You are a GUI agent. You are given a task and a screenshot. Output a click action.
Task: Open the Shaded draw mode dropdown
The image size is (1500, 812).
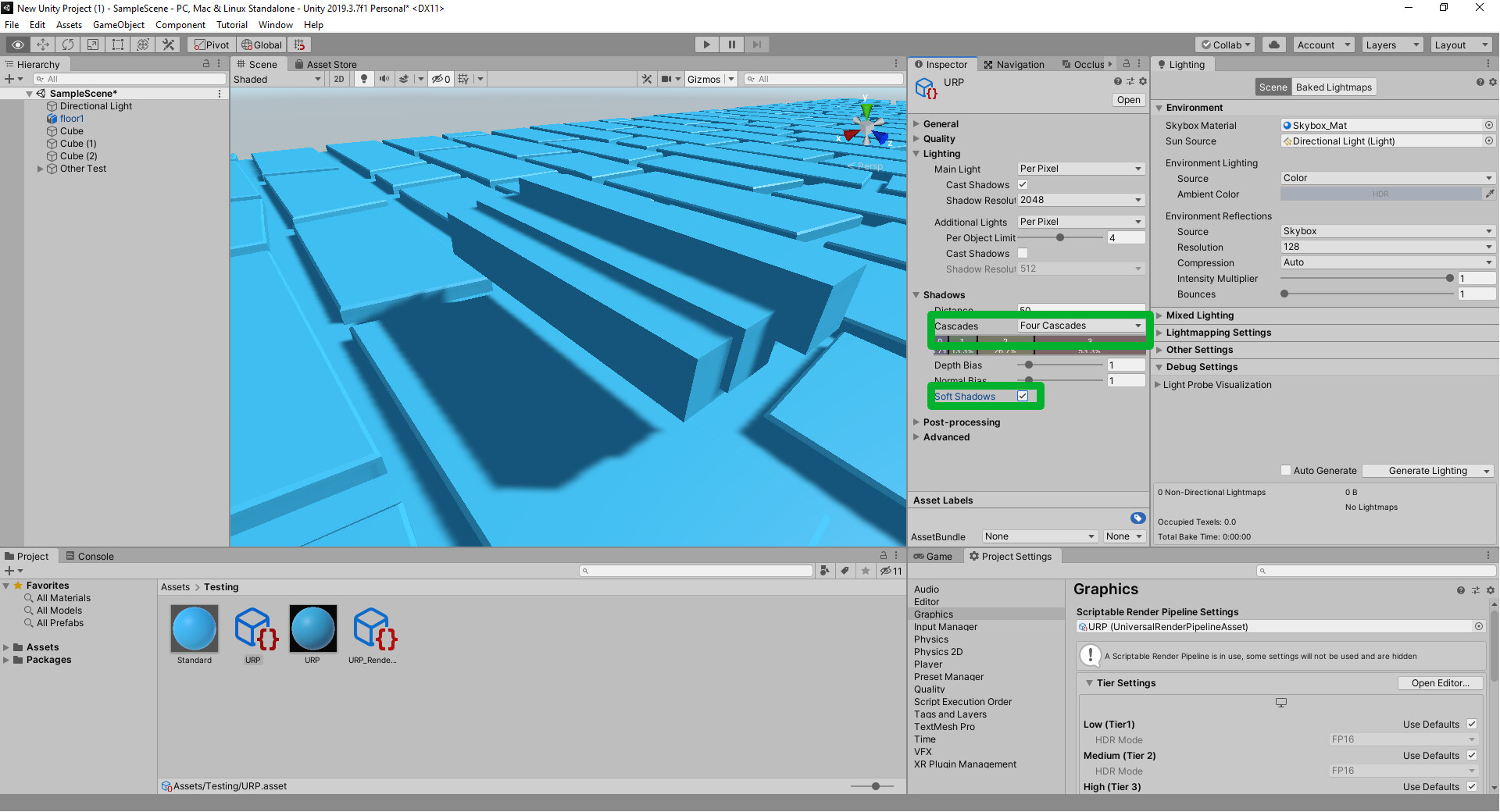tap(277, 78)
